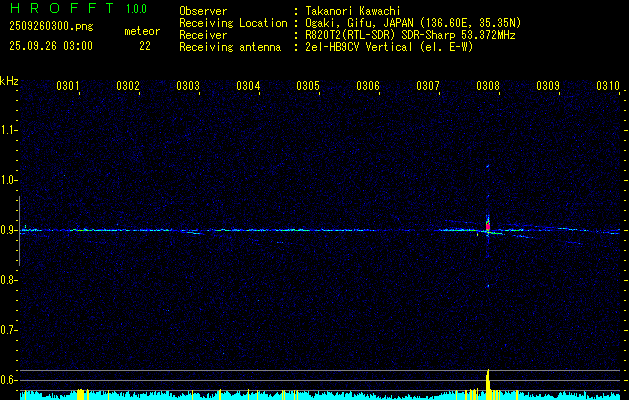Click the Receiving antenna field label

230,47
